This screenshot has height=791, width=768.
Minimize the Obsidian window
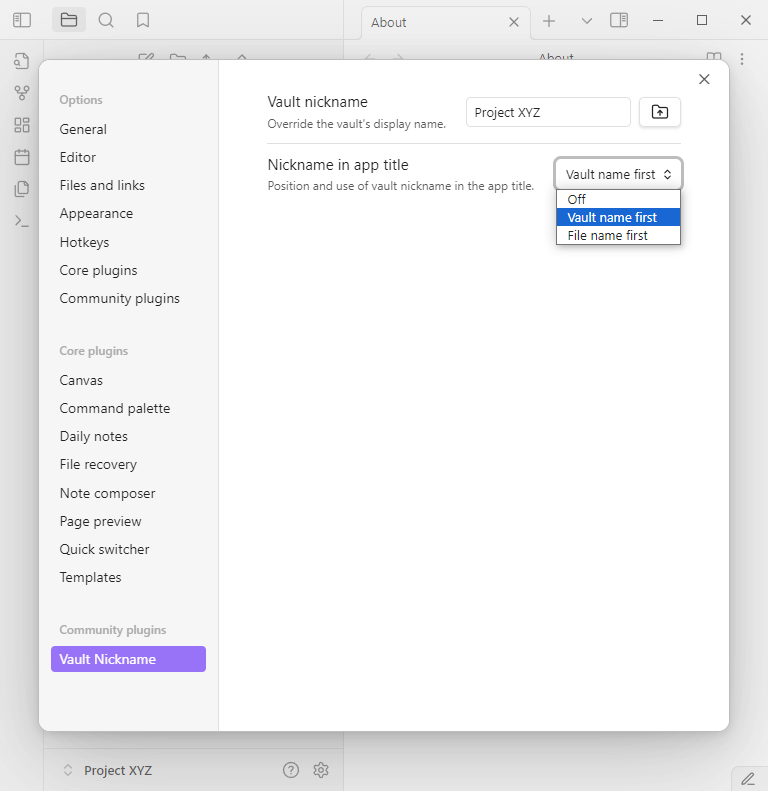coord(657,20)
